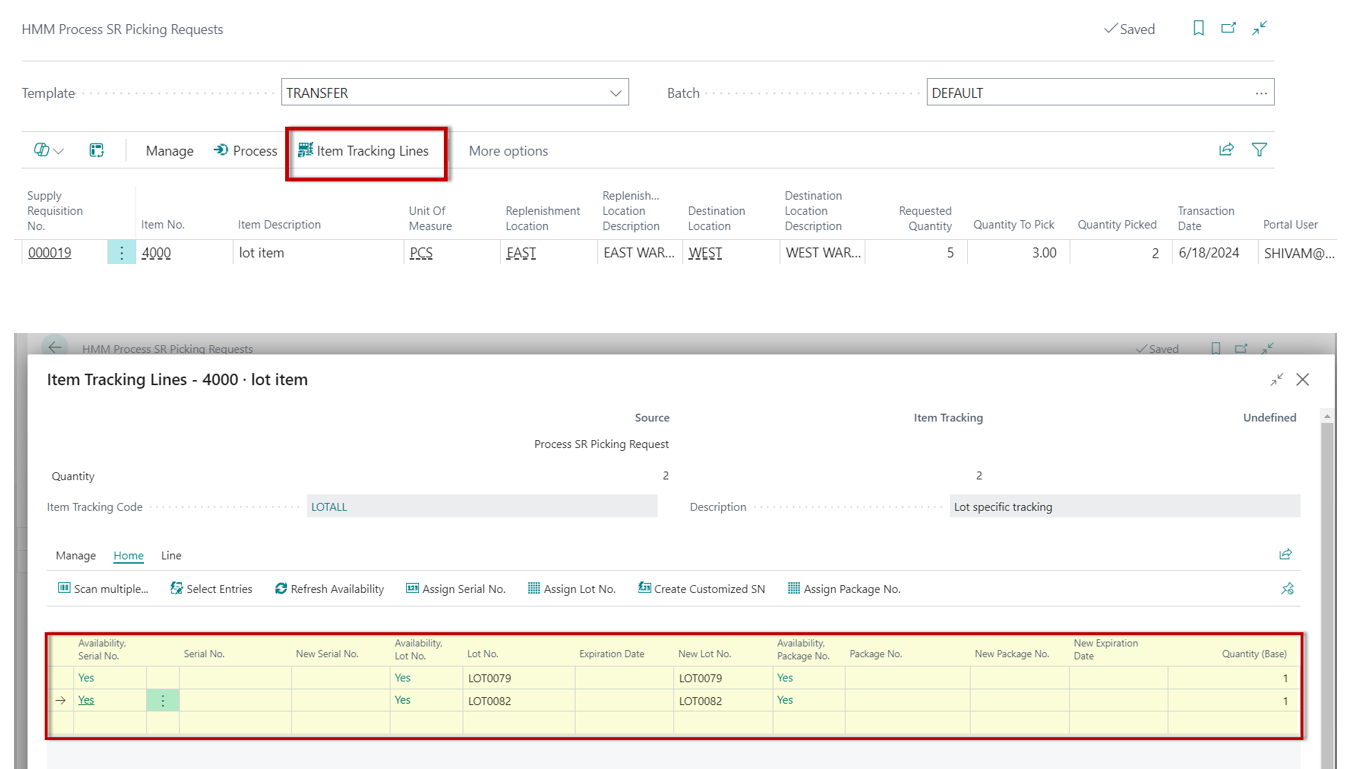
Task: Click the LOTALL item tracking code link
Action: pos(329,507)
